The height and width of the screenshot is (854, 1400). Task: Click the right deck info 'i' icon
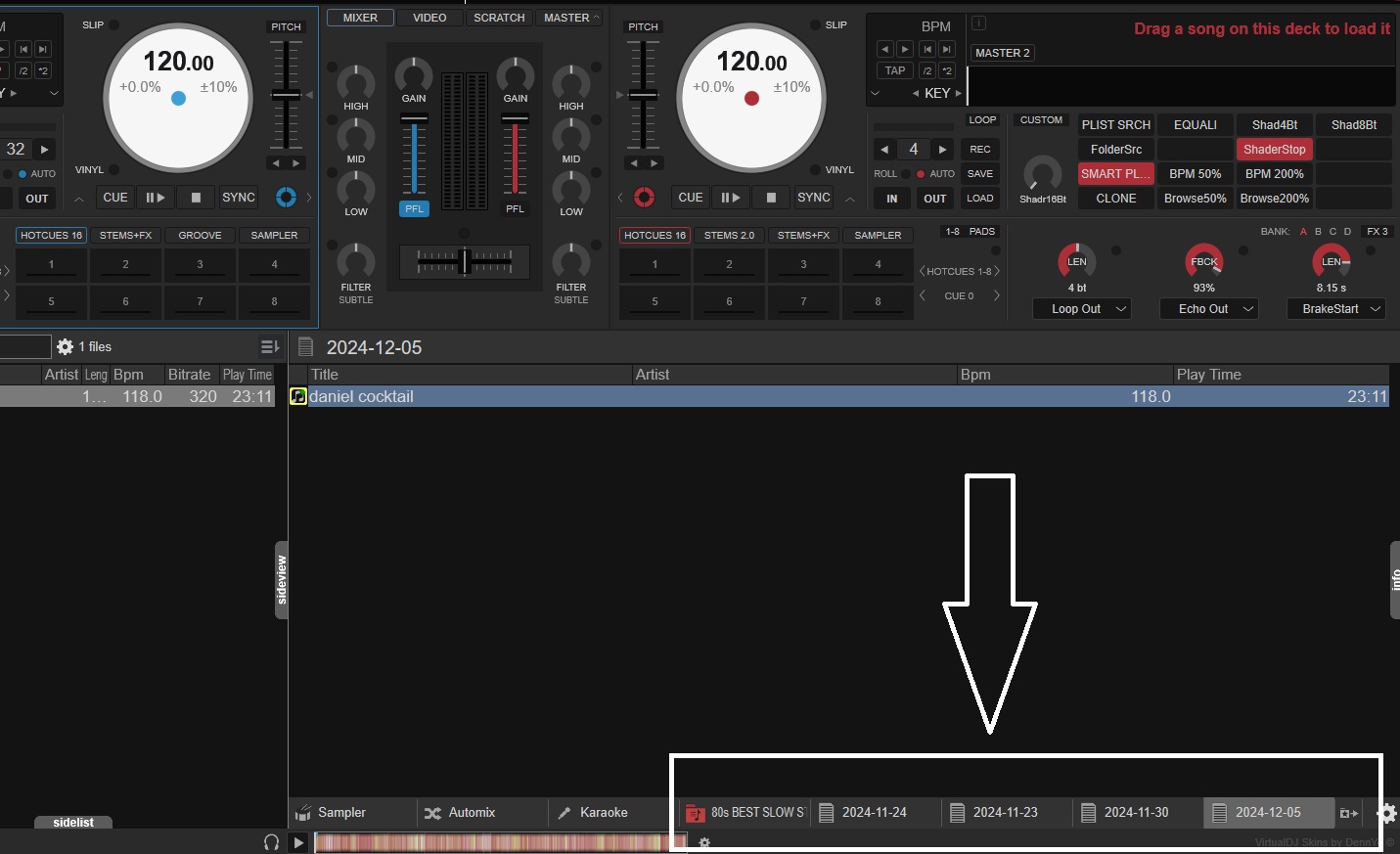coord(978,23)
